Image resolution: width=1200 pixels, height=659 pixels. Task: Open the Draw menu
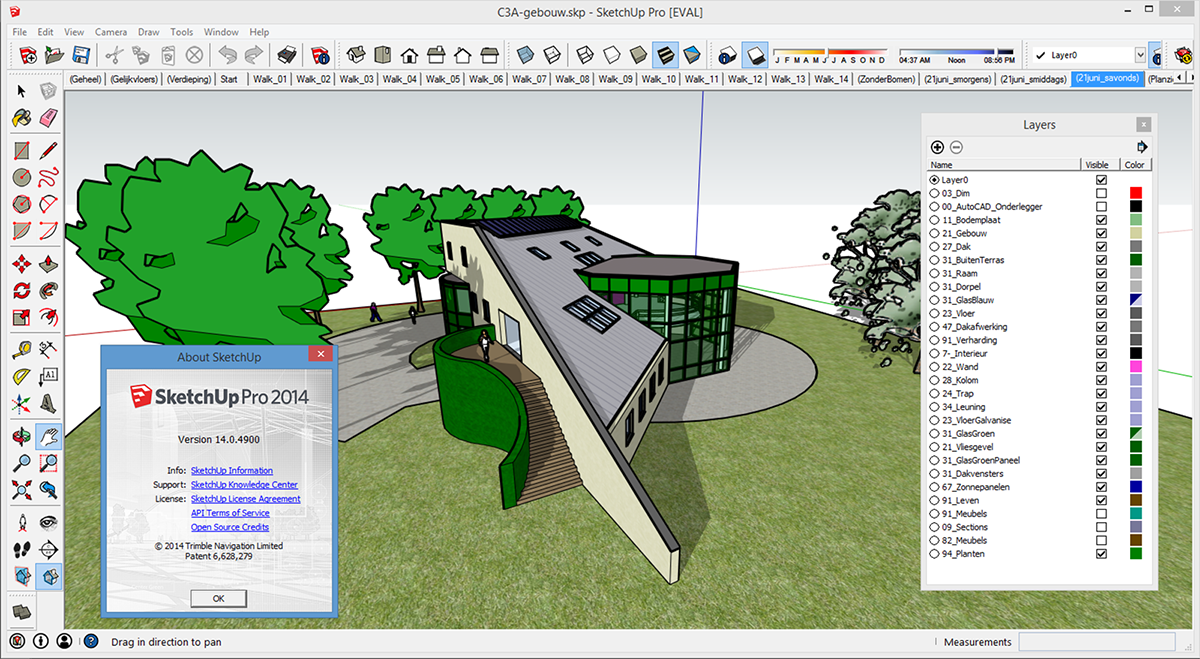pyautogui.click(x=148, y=32)
